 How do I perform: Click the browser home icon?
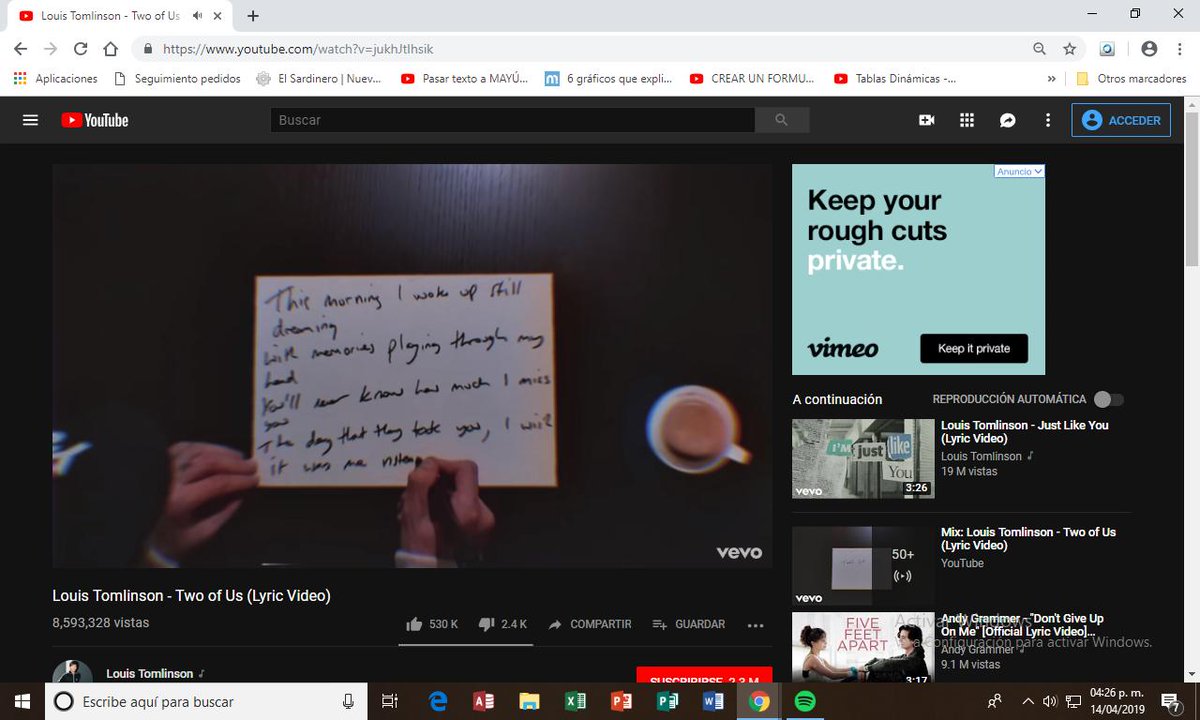pyautogui.click(x=111, y=49)
